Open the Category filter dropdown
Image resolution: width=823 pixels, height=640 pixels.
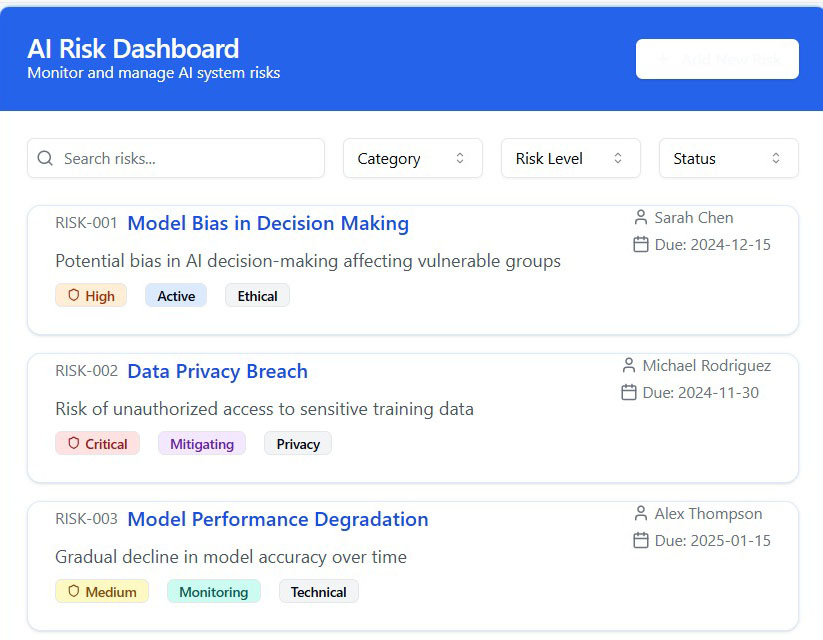pos(413,158)
